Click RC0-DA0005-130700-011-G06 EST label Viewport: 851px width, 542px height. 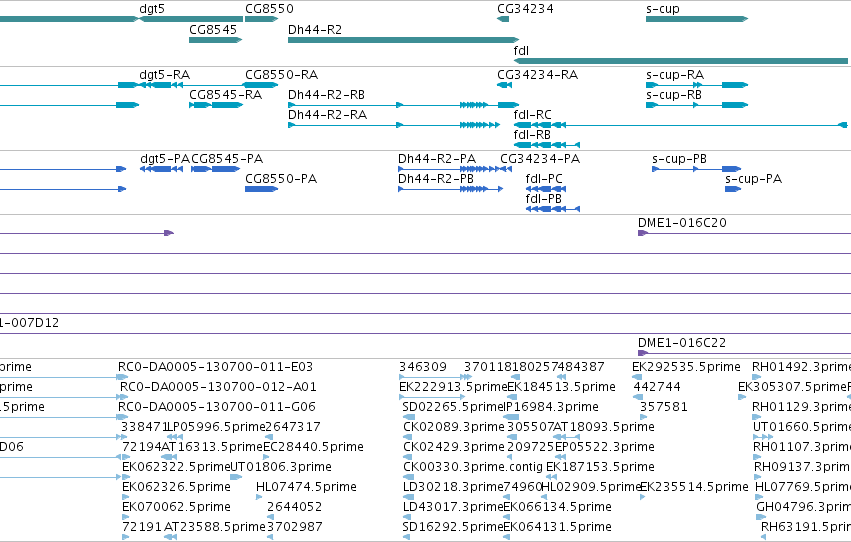coord(218,406)
